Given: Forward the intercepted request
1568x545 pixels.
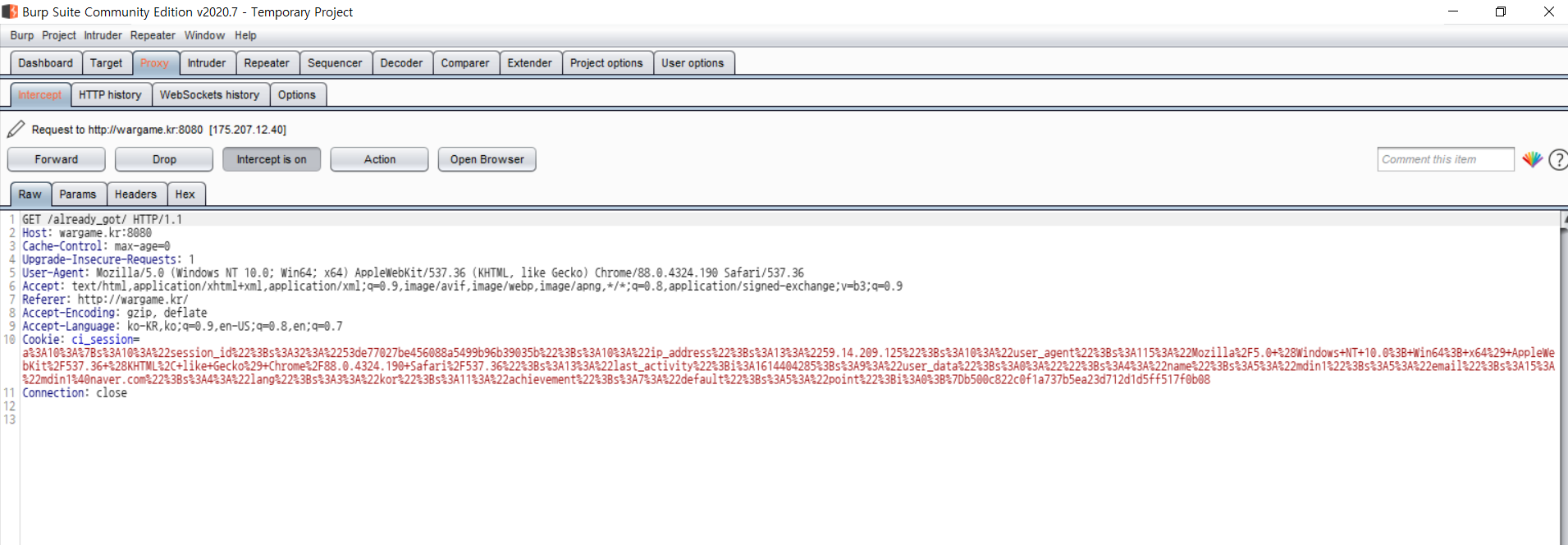Looking at the screenshot, I should [x=57, y=159].
